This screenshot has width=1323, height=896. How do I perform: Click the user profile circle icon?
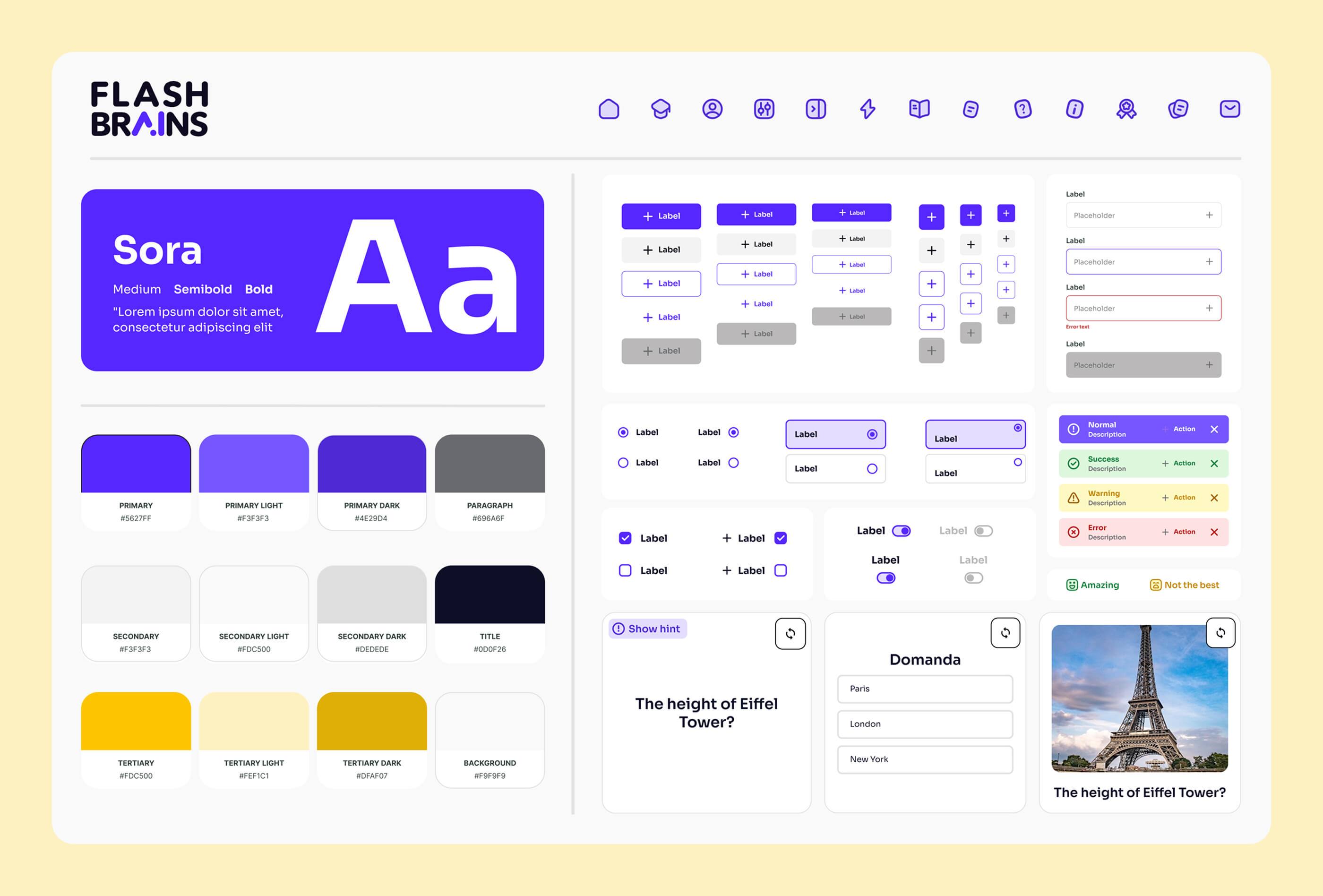point(712,109)
